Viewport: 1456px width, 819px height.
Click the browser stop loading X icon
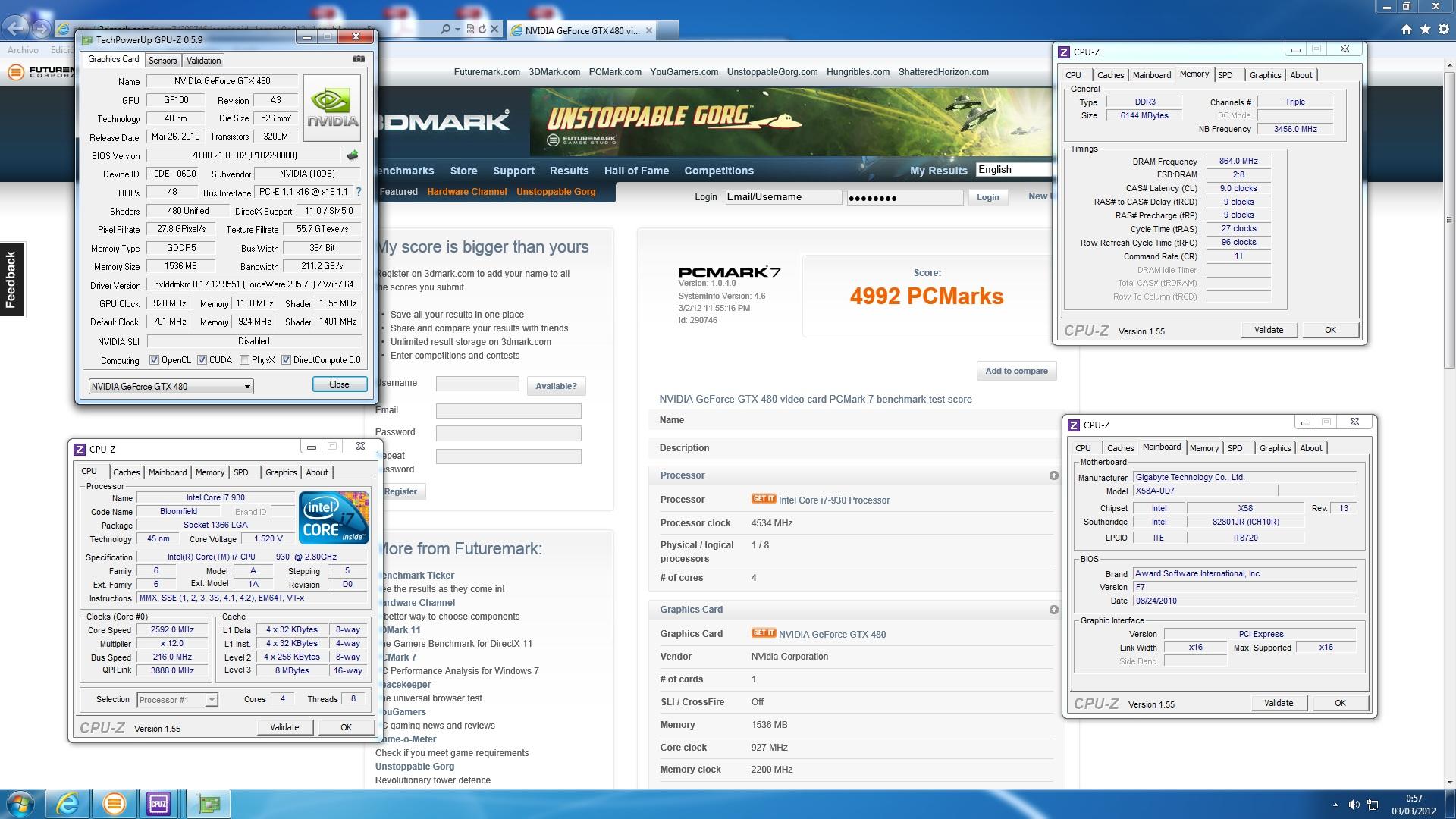[494, 29]
